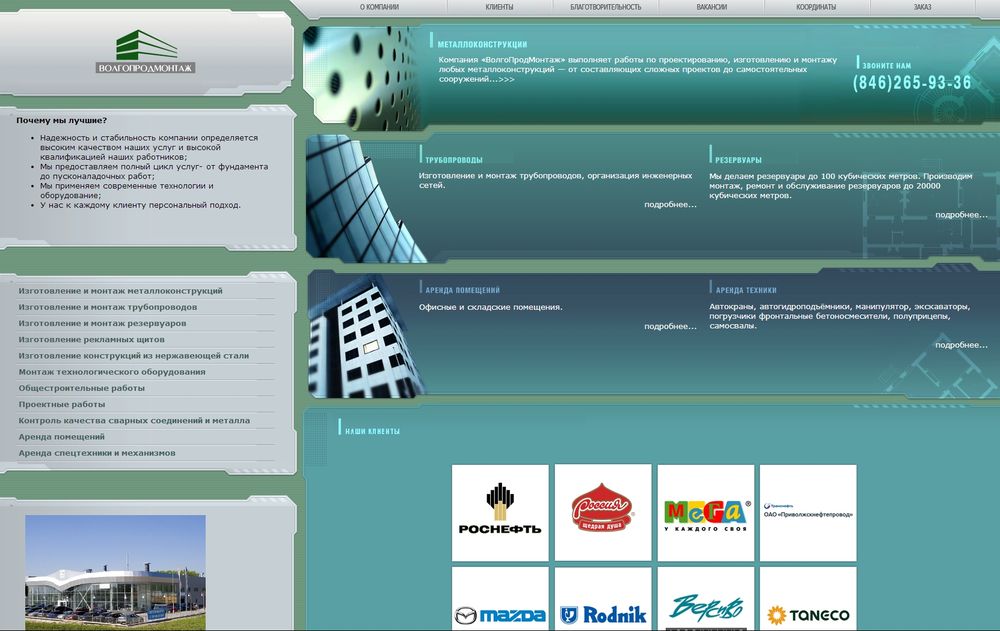
Task: Click подробнее under Трубопроводы
Action: pyautogui.click(x=670, y=205)
